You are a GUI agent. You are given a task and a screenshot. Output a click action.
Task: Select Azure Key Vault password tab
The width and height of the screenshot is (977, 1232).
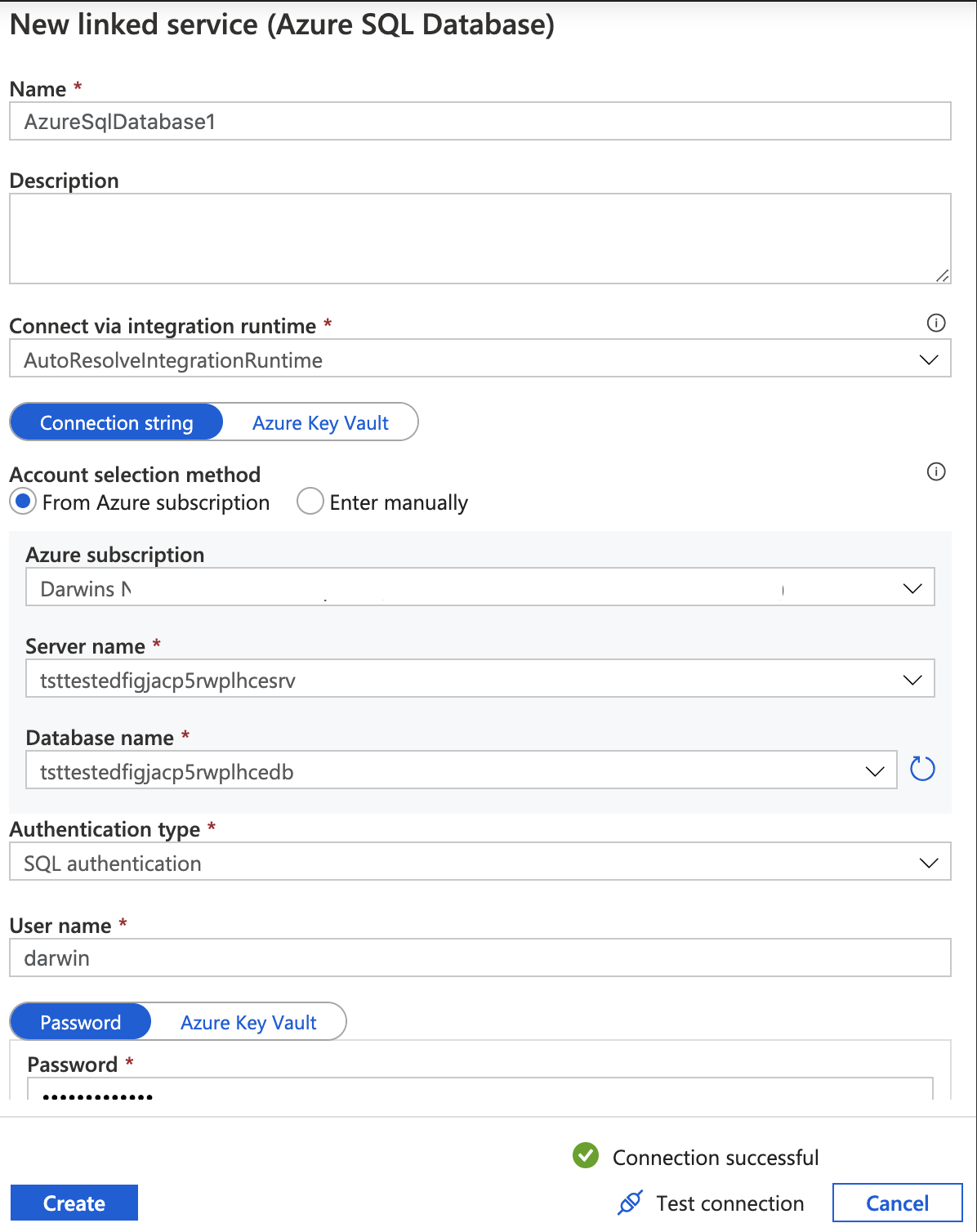coord(248,1022)
